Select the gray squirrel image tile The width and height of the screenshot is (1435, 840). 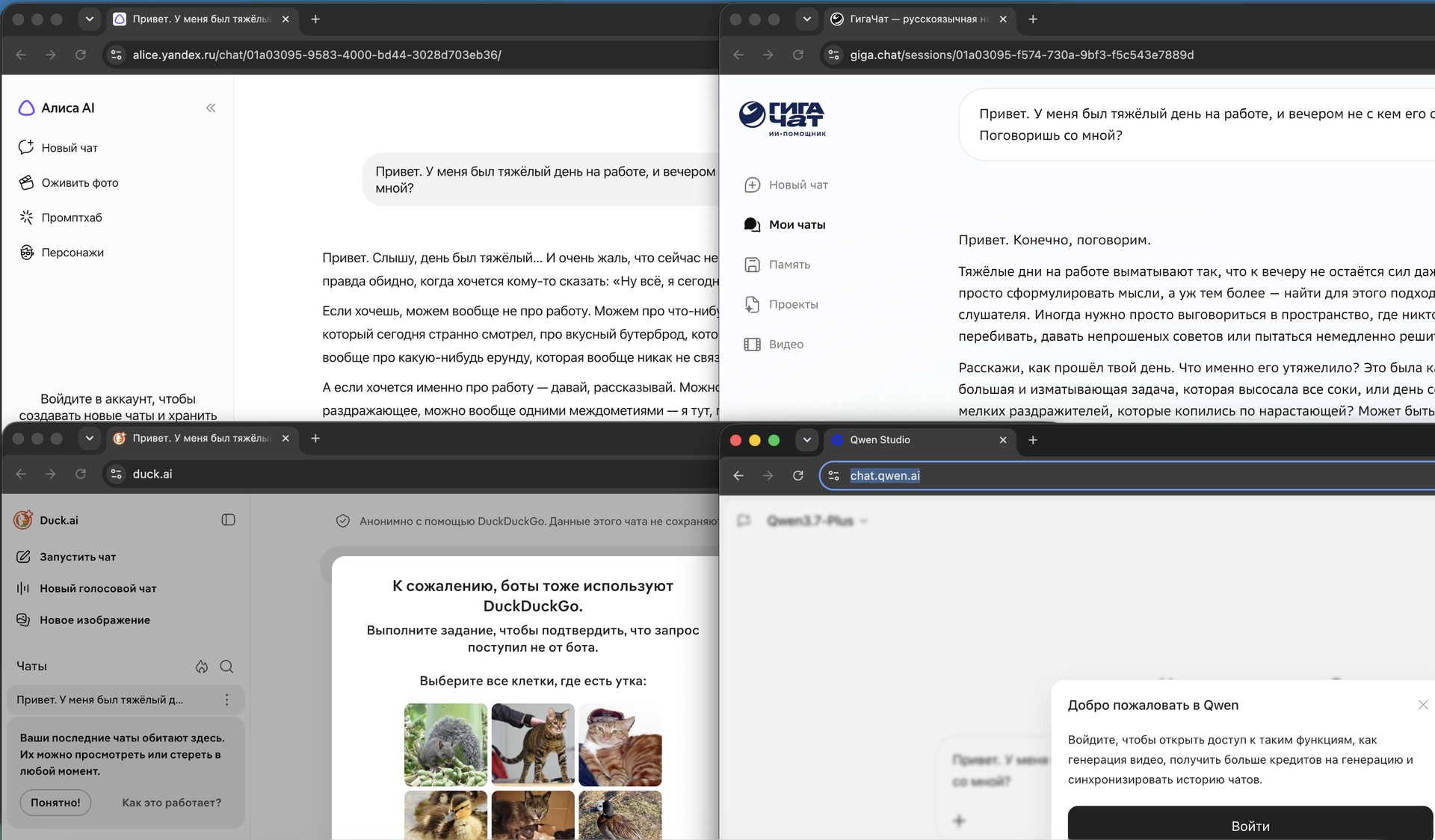(445, 744)
